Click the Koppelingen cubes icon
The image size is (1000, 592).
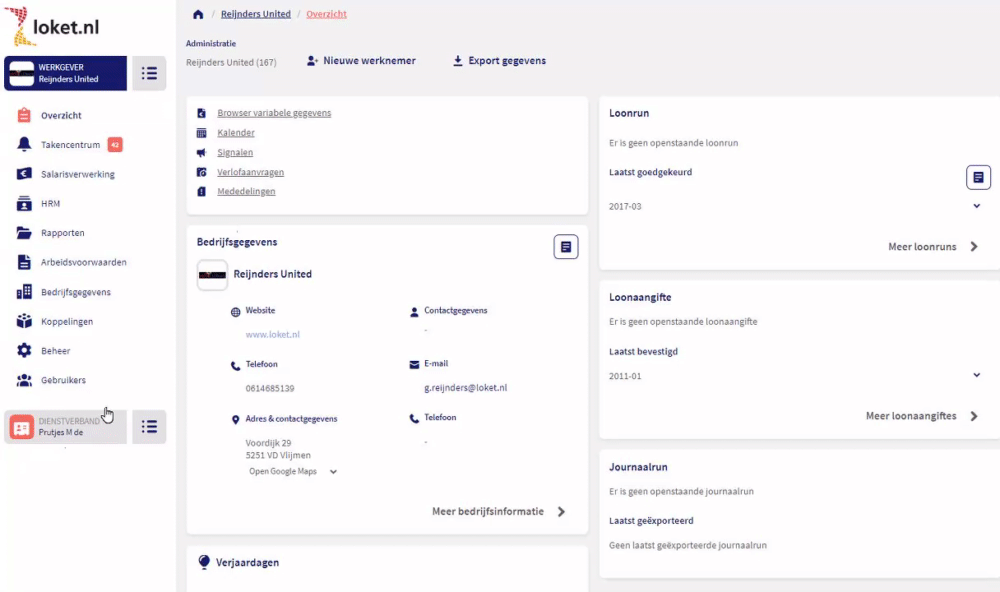coord(25,322)
